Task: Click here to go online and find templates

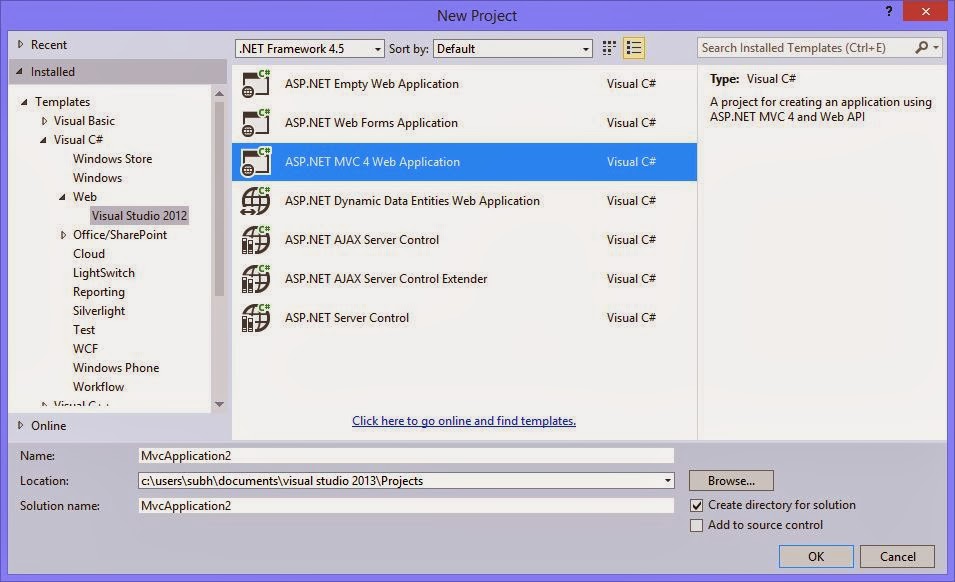Action: 463,420
